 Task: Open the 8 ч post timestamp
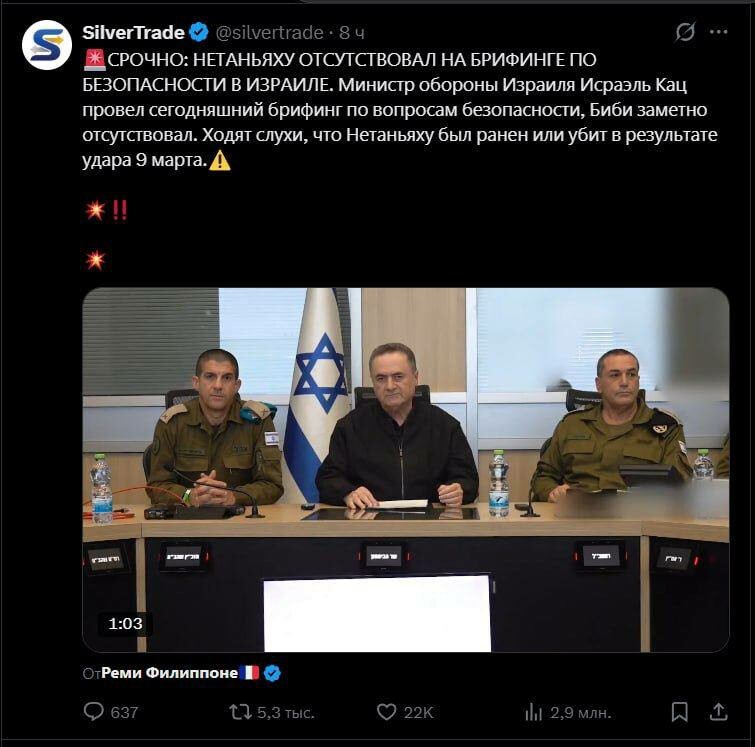352,33
